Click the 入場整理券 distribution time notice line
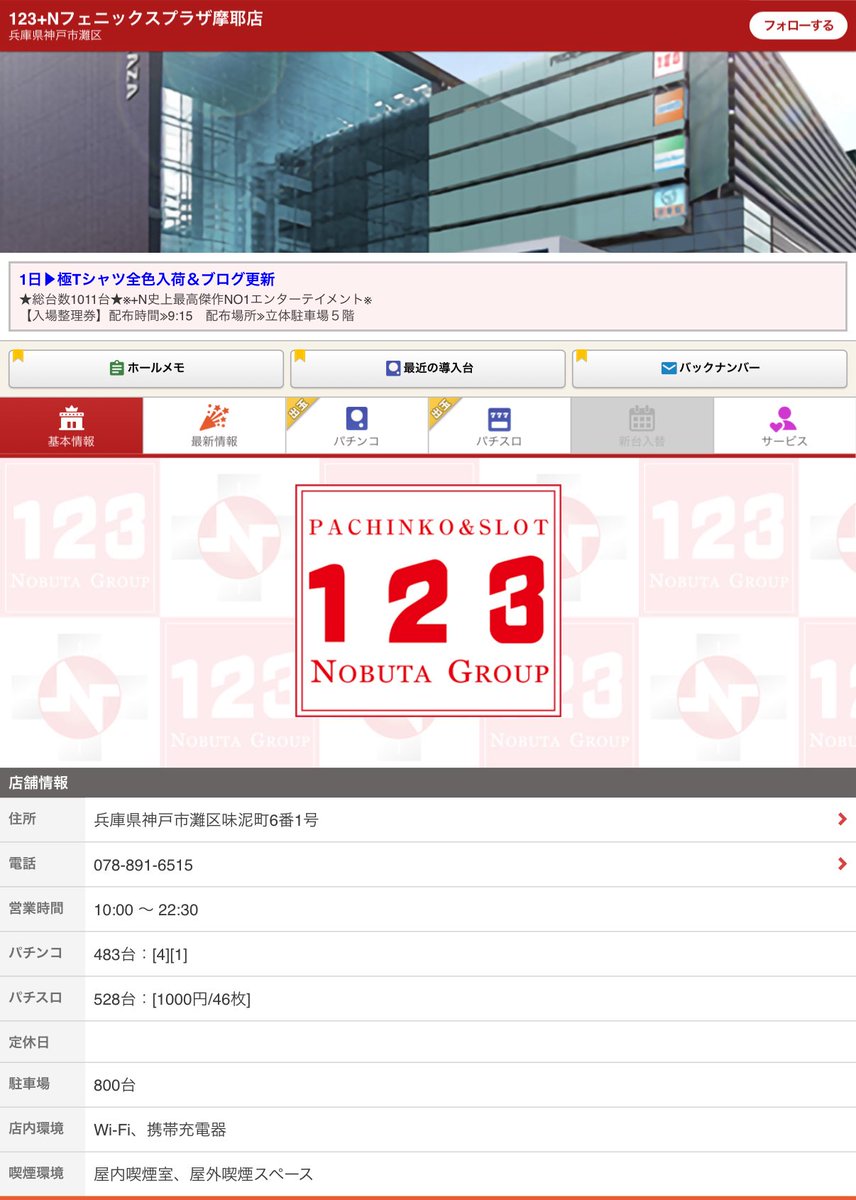Screen dimensions: 856x1200 tap(187, 316)
